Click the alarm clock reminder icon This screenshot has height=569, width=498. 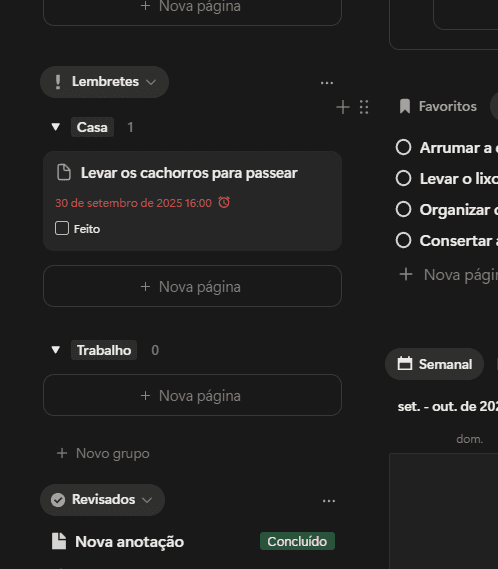point(224,202)
